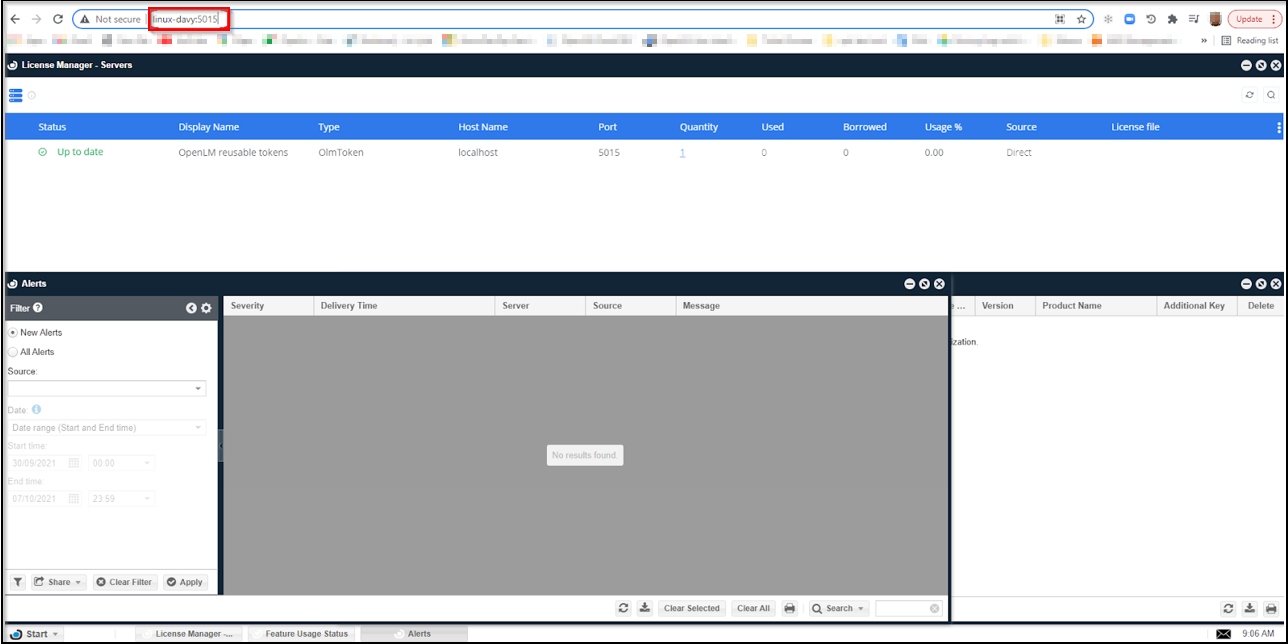Open the Search dropdown in Alerts toolbar
Viewport: 1288px width, 644px height.
click(838, 608)
